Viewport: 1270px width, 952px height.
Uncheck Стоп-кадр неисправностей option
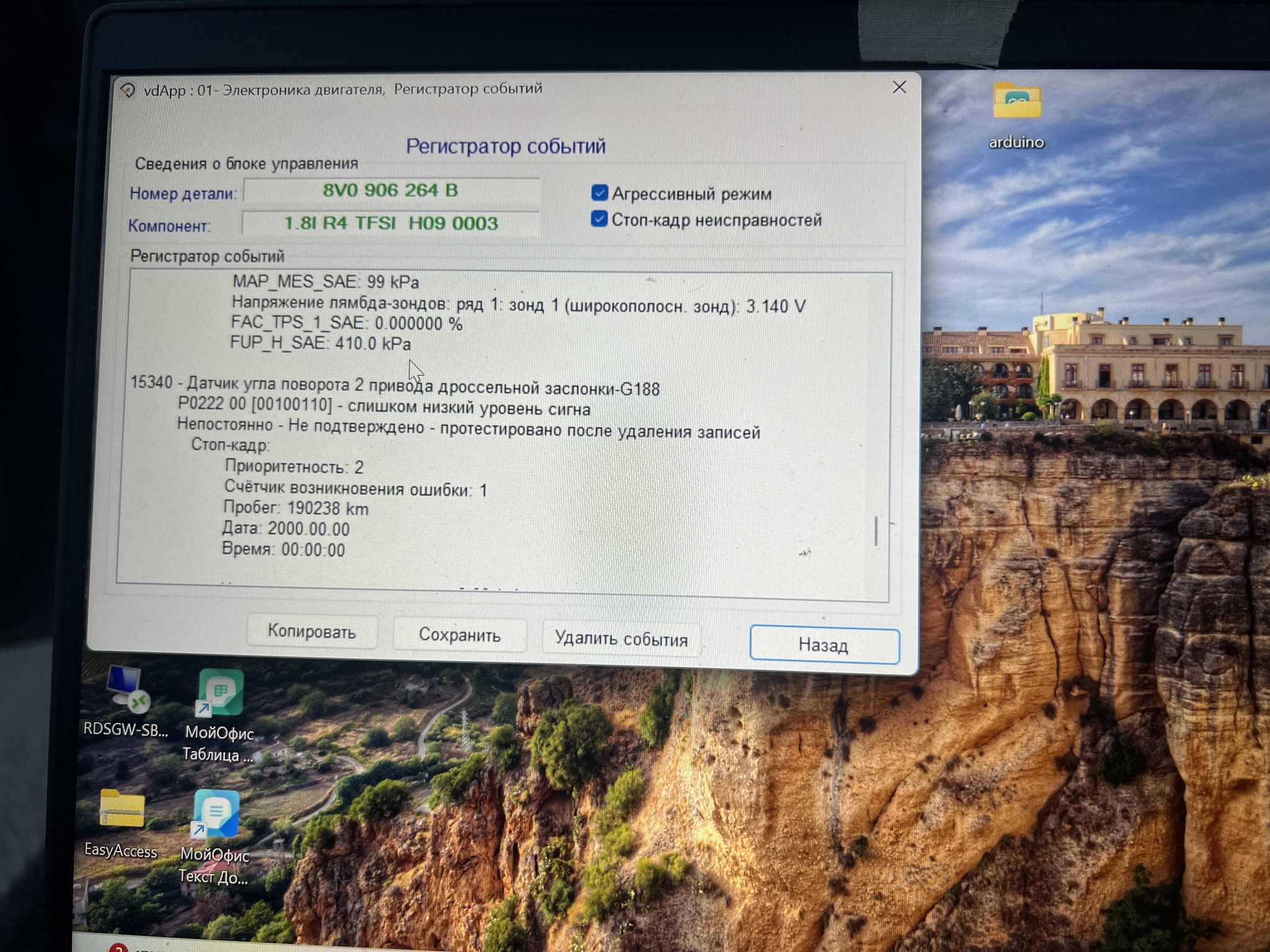pos(598,219)
